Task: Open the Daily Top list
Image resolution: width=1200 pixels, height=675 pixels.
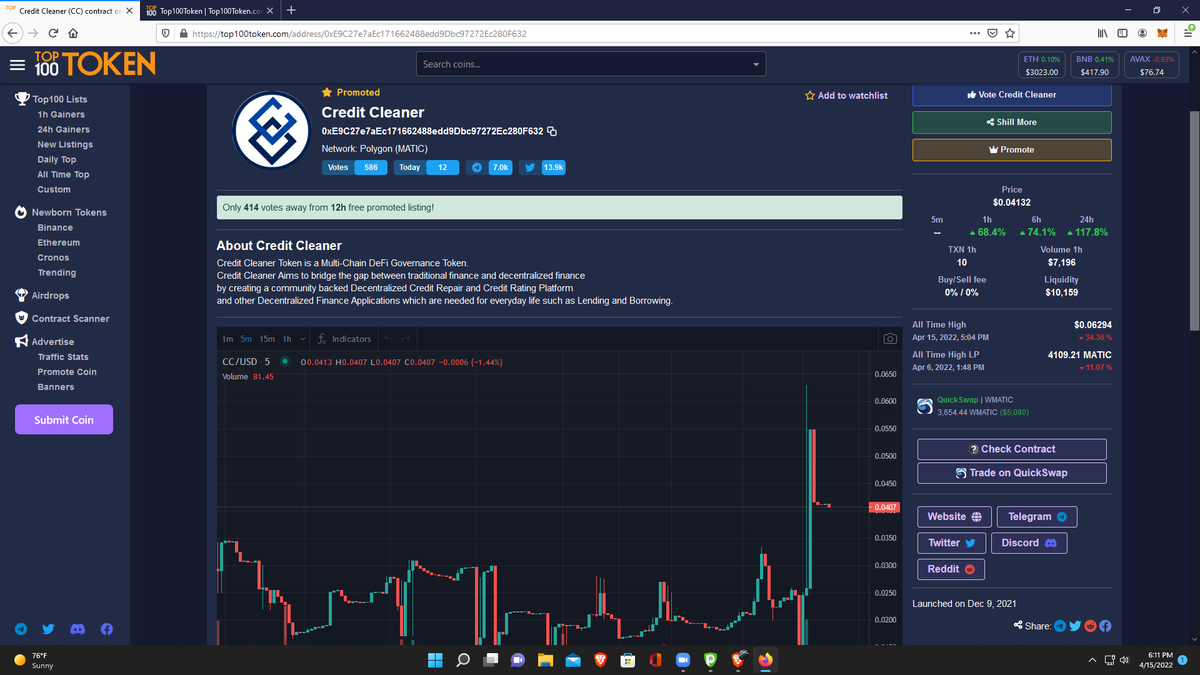Action: click(x=57, y=159)
